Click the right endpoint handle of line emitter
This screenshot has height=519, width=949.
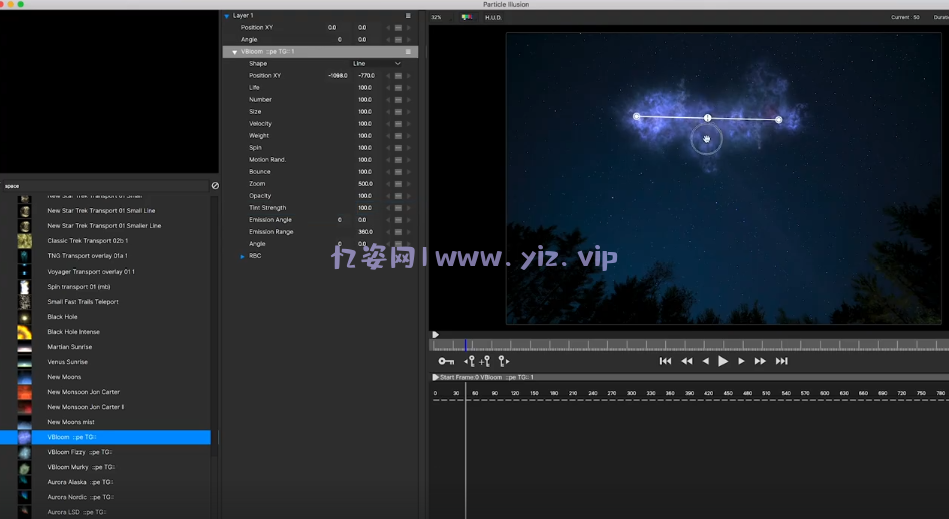click(x=779, y=120)
